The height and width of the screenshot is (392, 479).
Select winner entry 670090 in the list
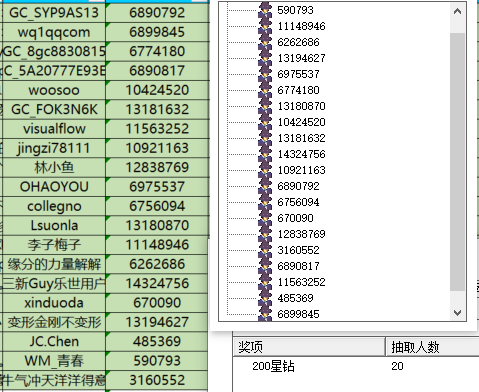[x=295, y=218]
